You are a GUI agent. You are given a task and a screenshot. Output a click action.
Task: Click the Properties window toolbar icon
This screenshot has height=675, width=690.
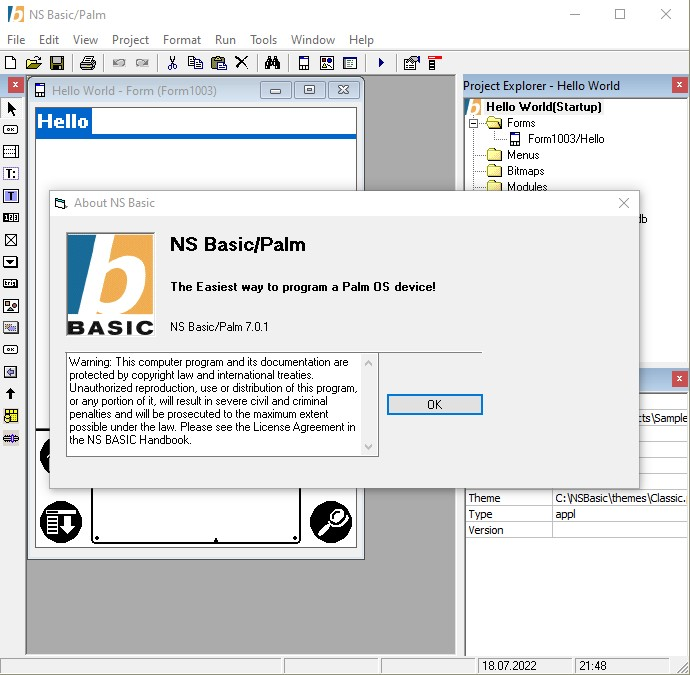pos(412,63)
